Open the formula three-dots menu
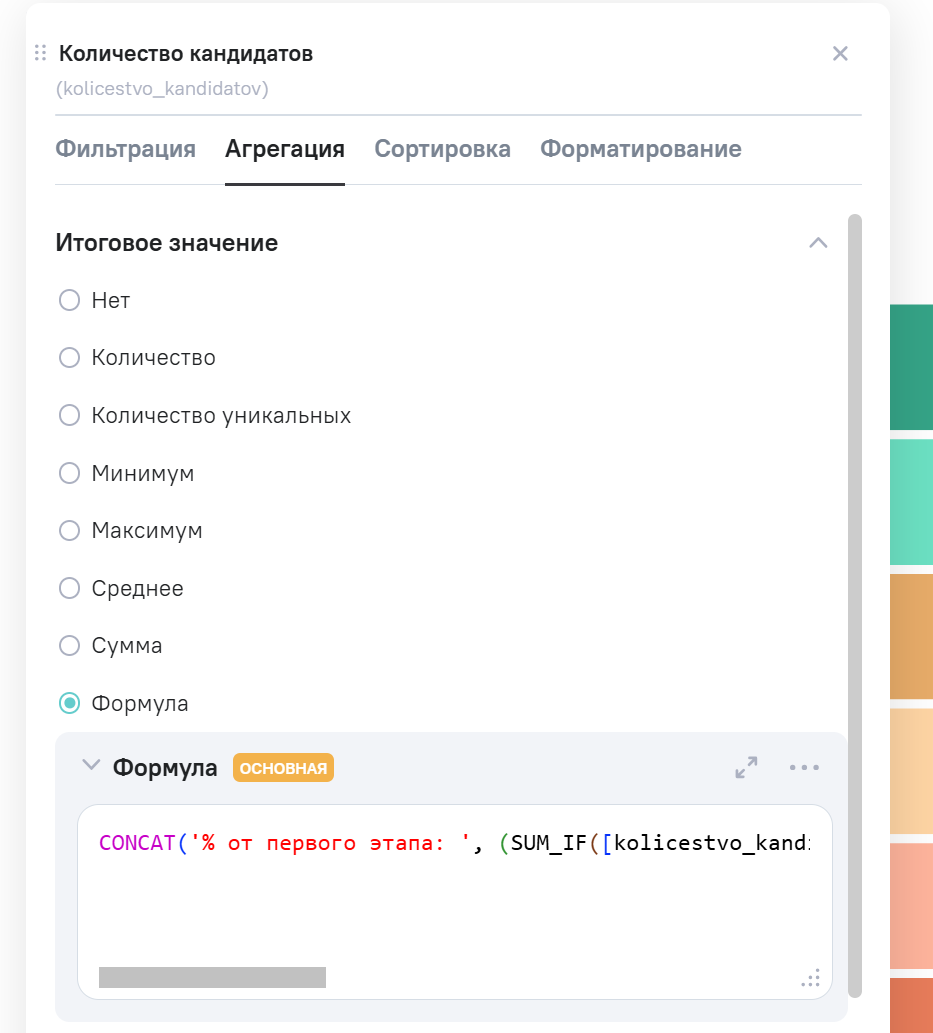The height and width of the screenshot is (1033, 933). [x=804, y=768]
